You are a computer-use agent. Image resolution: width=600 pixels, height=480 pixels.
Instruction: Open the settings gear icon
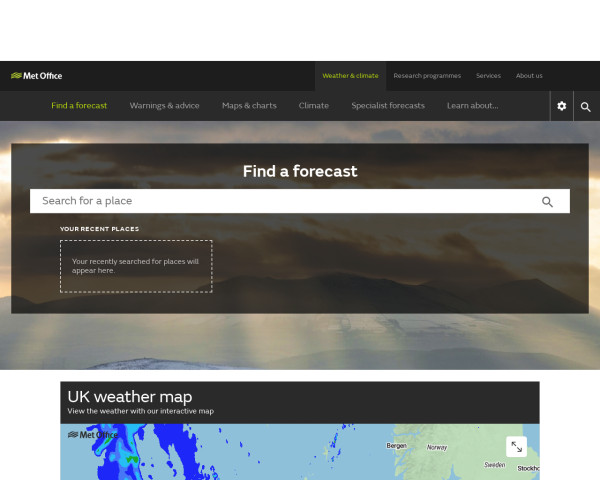561,106
